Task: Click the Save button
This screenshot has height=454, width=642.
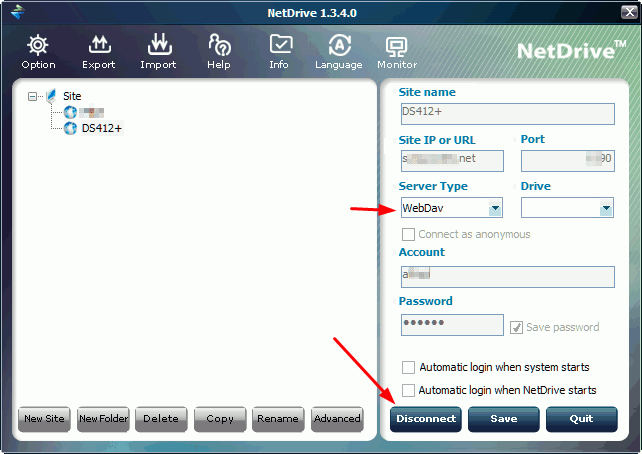Action: click(x=504, y=419)
